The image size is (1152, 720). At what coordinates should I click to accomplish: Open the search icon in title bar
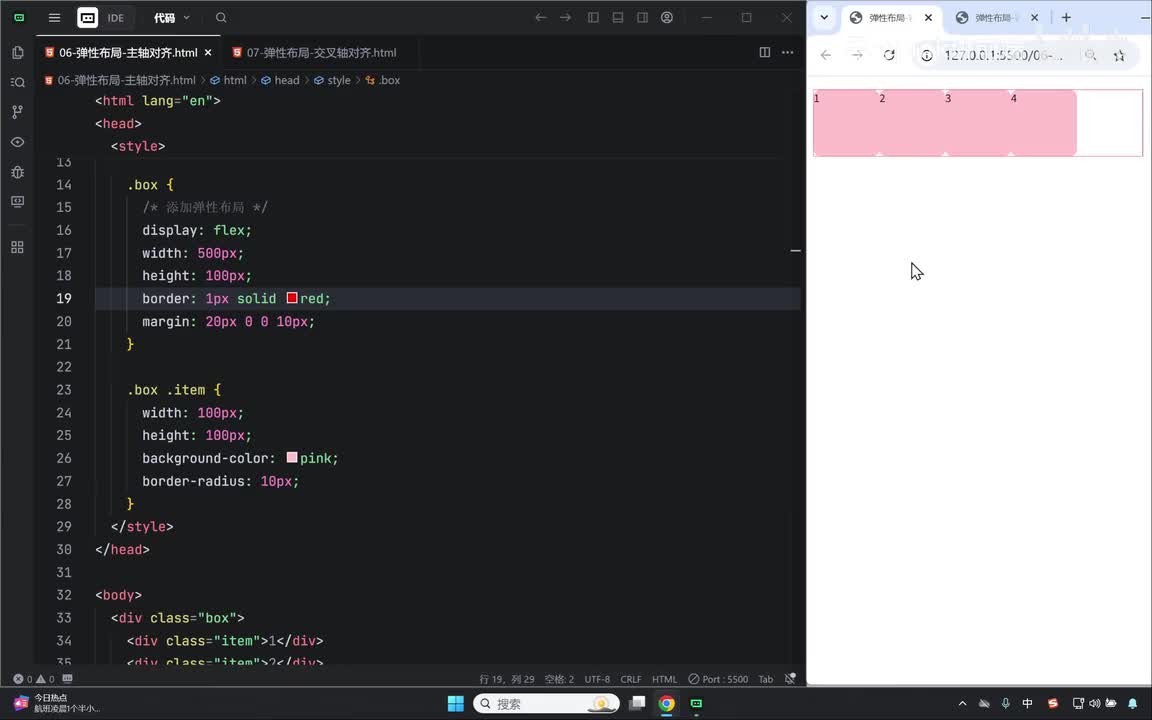coord(221,18)
